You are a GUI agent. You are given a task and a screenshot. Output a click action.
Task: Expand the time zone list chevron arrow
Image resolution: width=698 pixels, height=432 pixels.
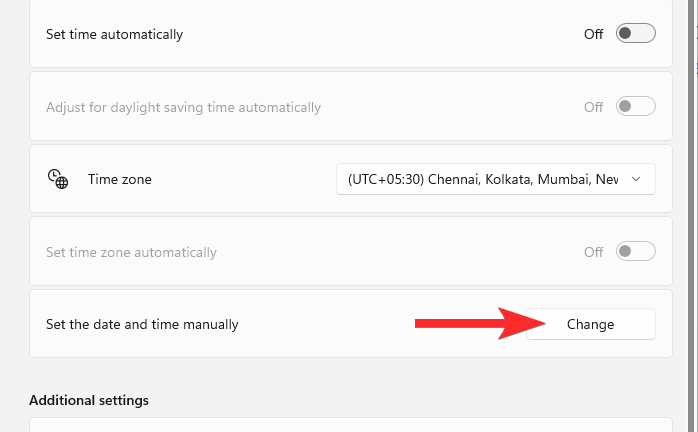coord(637,179)
